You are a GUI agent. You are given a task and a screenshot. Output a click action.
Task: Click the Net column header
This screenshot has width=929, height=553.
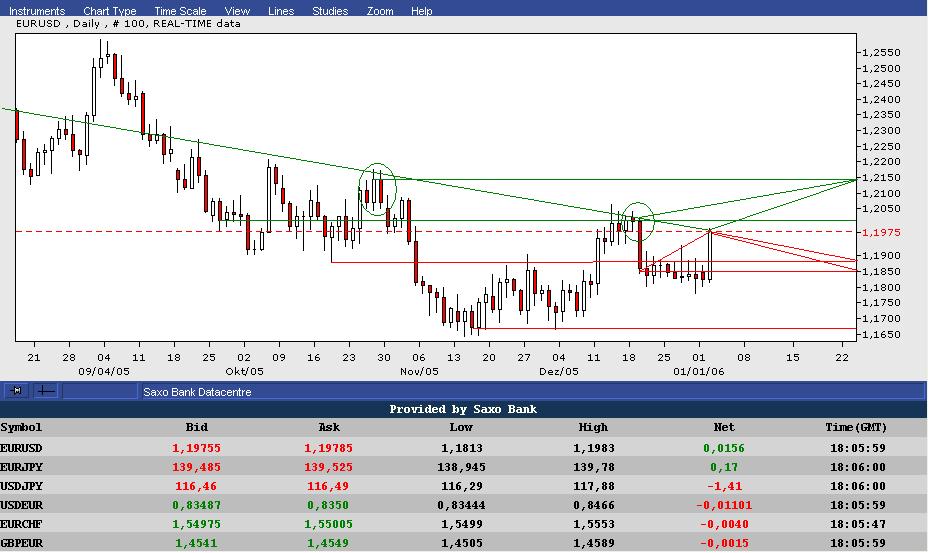[x=724, y=427]
